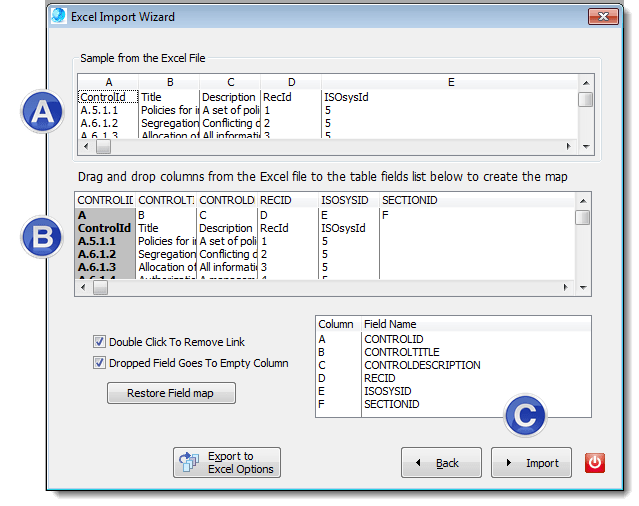639x506 pixels.
Task: Select SECTIONID row in field name list
Action: [x=453, y=404]
